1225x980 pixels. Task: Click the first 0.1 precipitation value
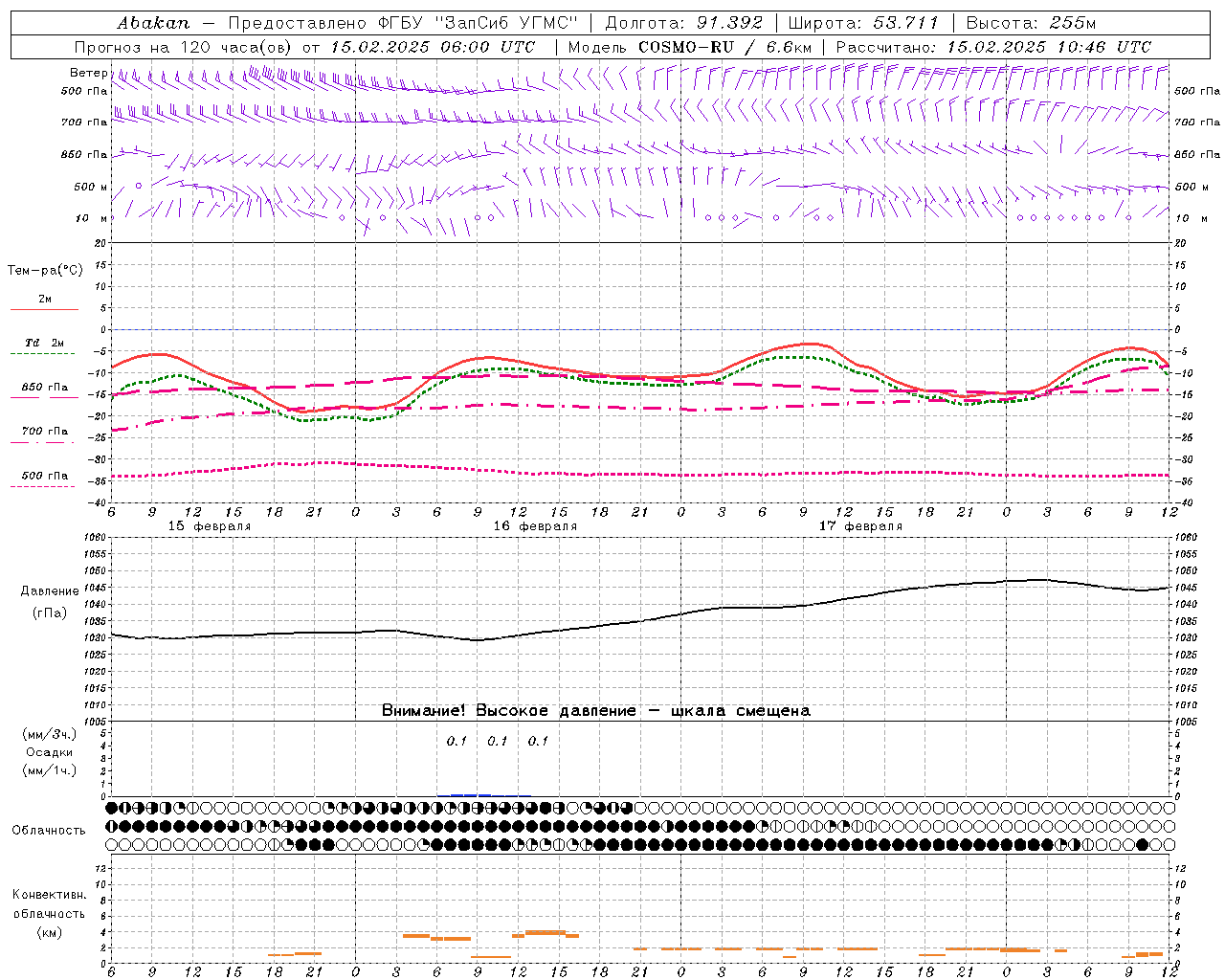(x=457, y=742)
